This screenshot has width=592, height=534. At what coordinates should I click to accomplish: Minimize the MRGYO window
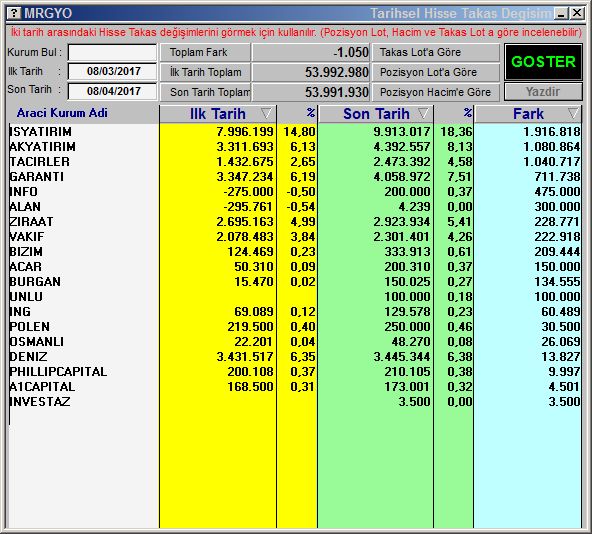(561, 14)
